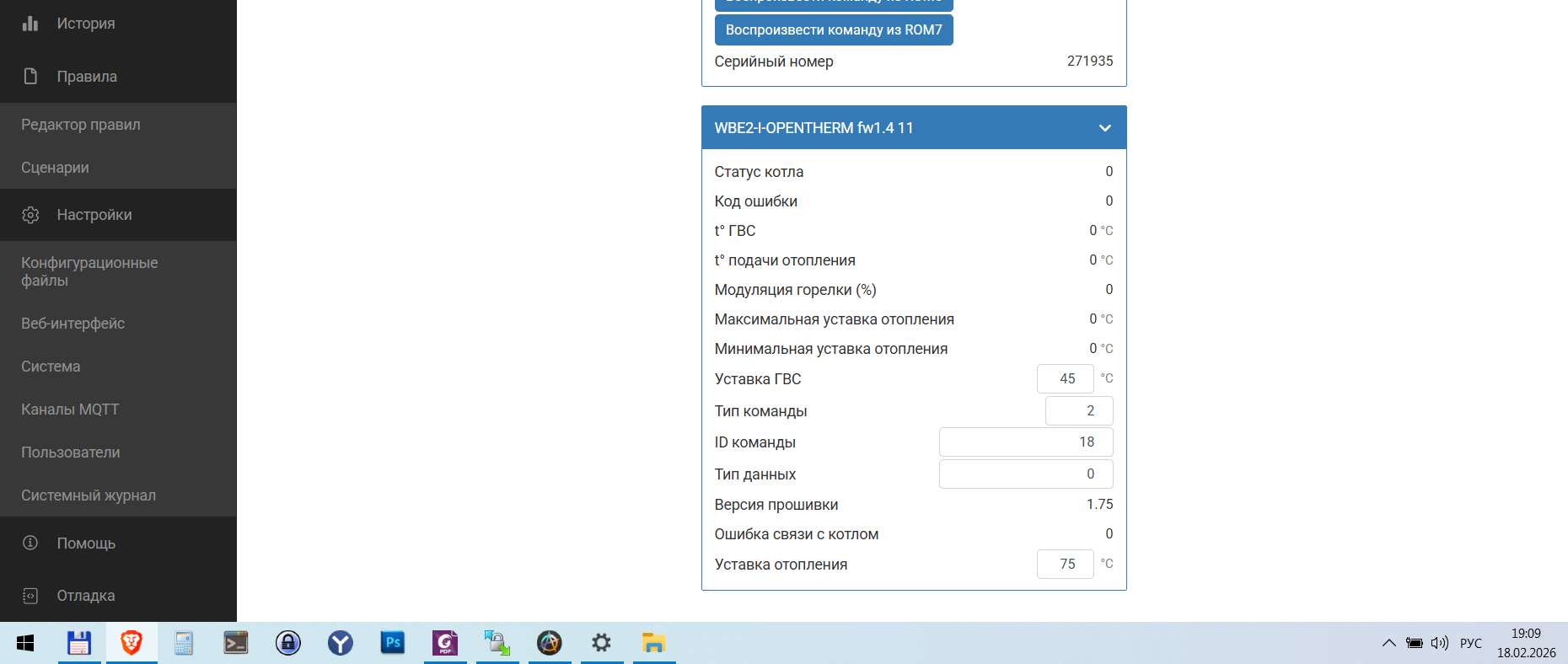
Task: Go to Каналы MQTT settings page
Action: pyautogui.click(x=70, y=410)
